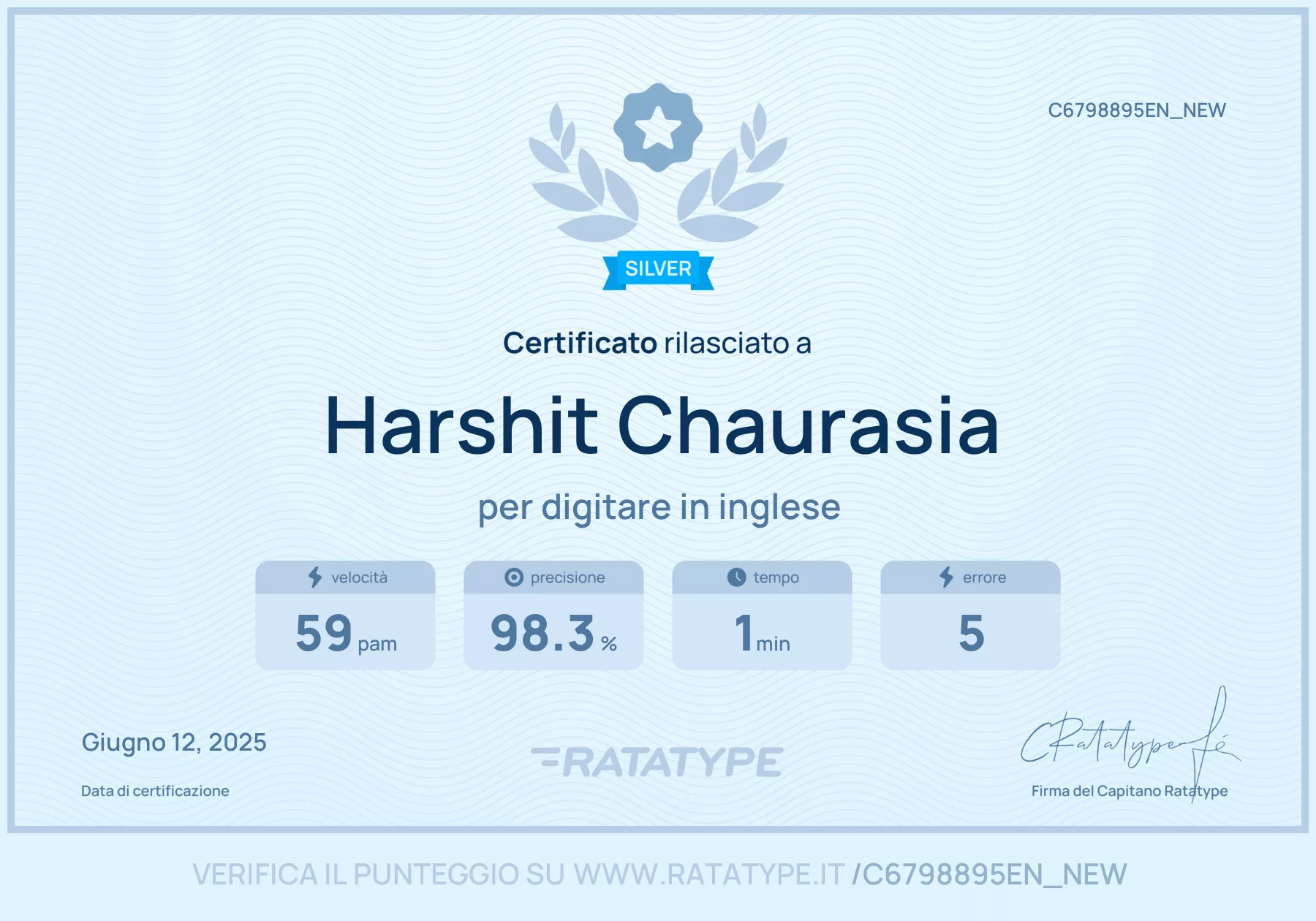
Task: Click the "Data di certificazione" caption
Action: pyautogui.click(x=155, y=791)
